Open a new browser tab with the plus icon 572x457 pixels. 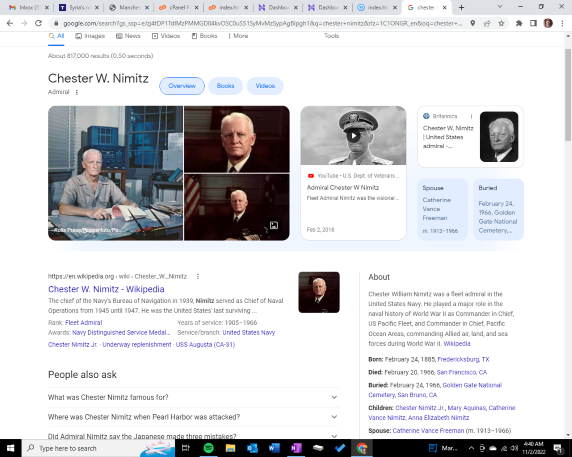click(461, 7)
